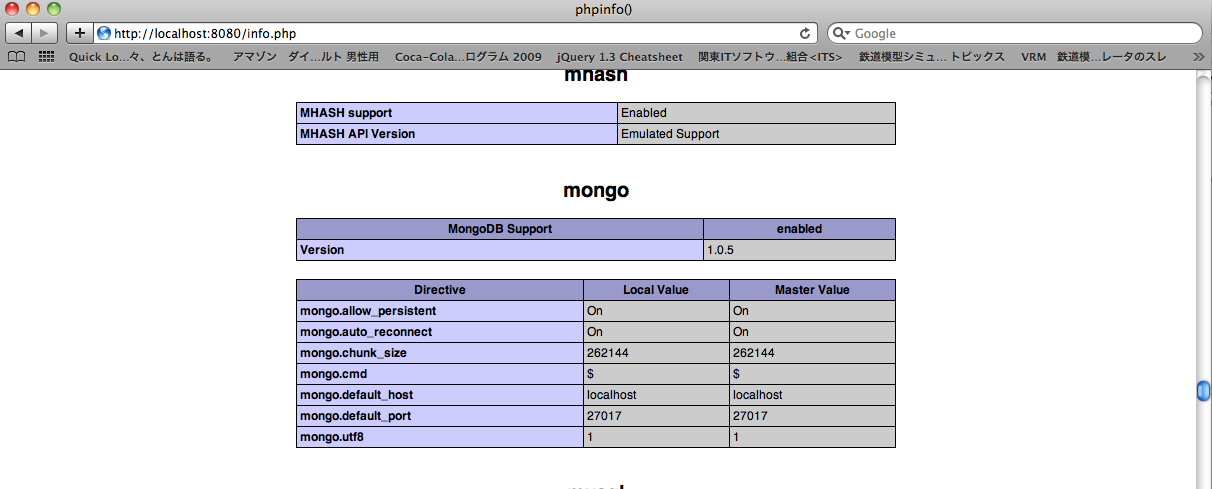Screen dimensions: 1212x489
Task: Reload the page with the refresh icon
Action: tap(805, 33)
